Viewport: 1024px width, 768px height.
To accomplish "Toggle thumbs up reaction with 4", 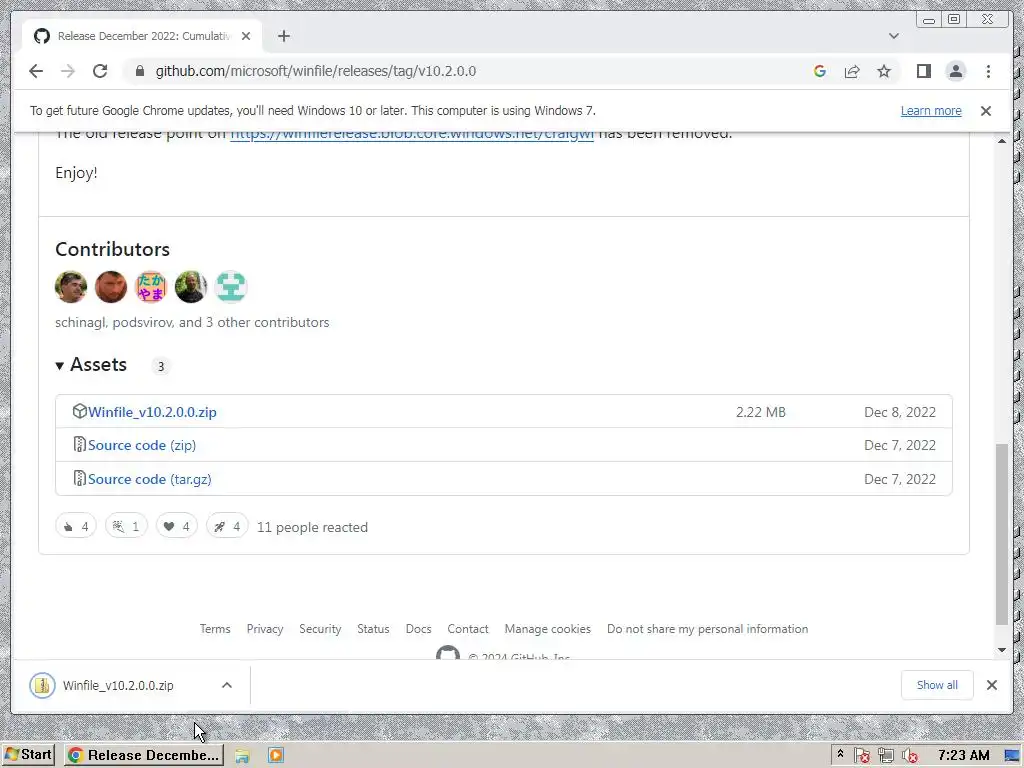I will pyautogui.click(x=76, y=526).
